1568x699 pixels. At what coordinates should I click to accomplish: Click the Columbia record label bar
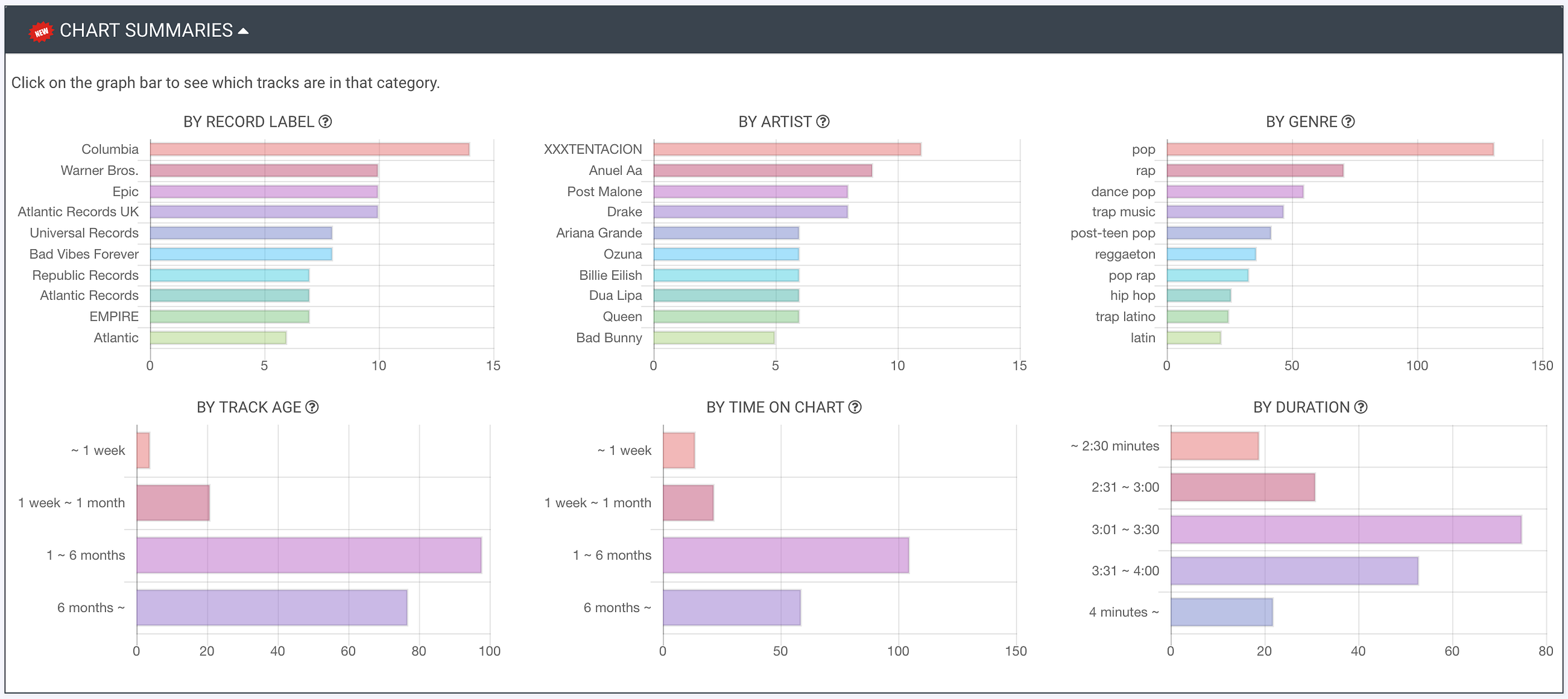click(309, 150)
